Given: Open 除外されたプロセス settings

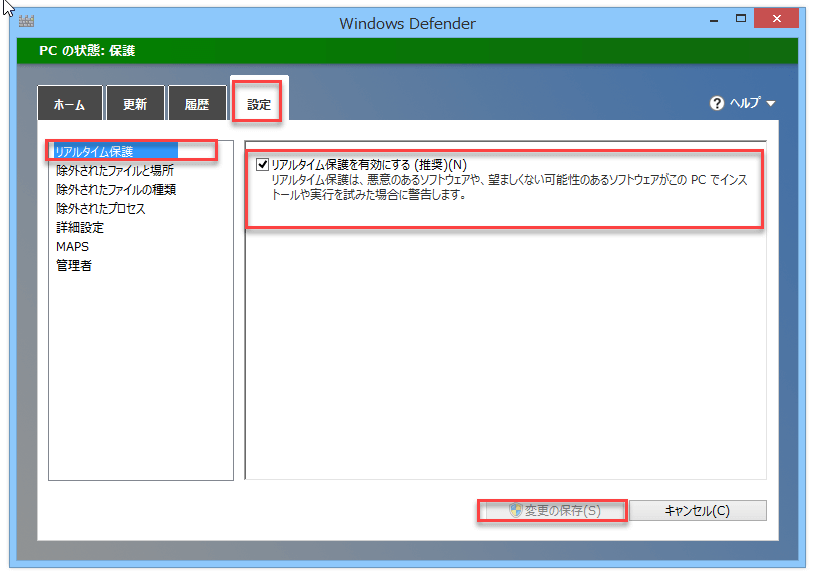Looking at the screenshot, I should 100,209.
